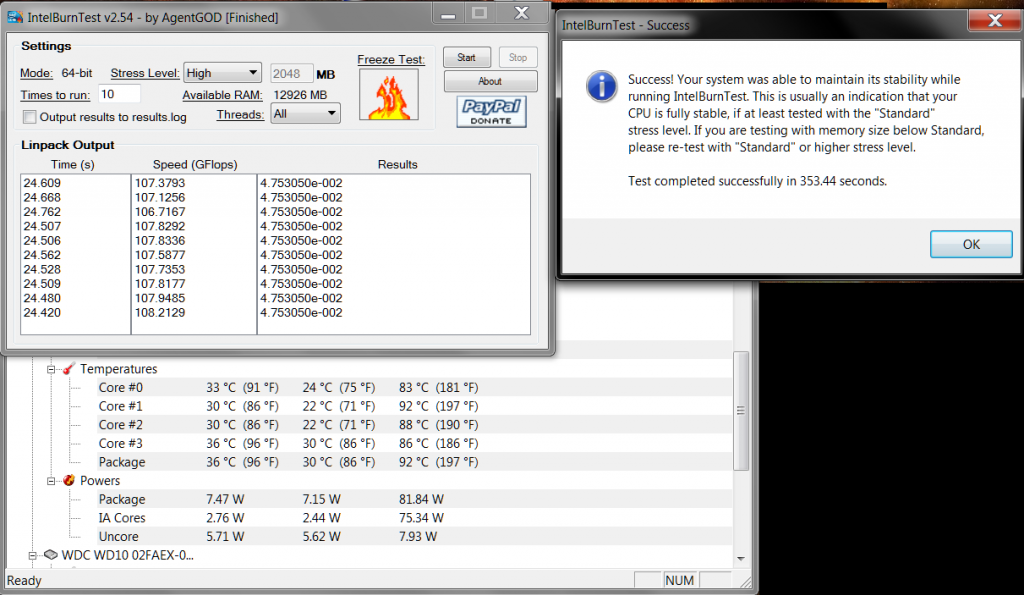Close the IntelBurnTest Success dialog
The width and height of the screenshot is (1024, 595).
[x=995, y=20]
